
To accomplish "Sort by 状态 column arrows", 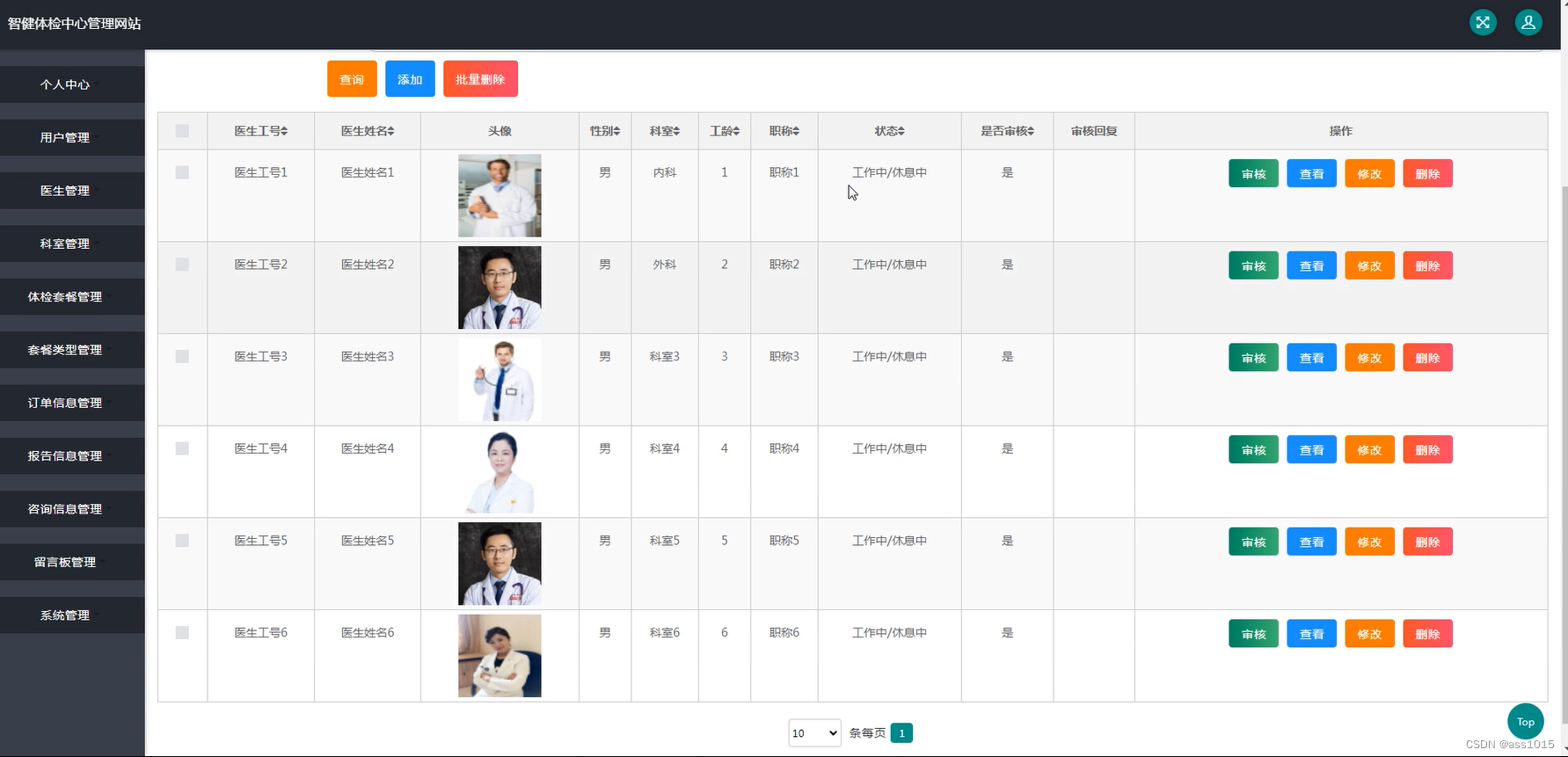I will (x=901, y=131).
